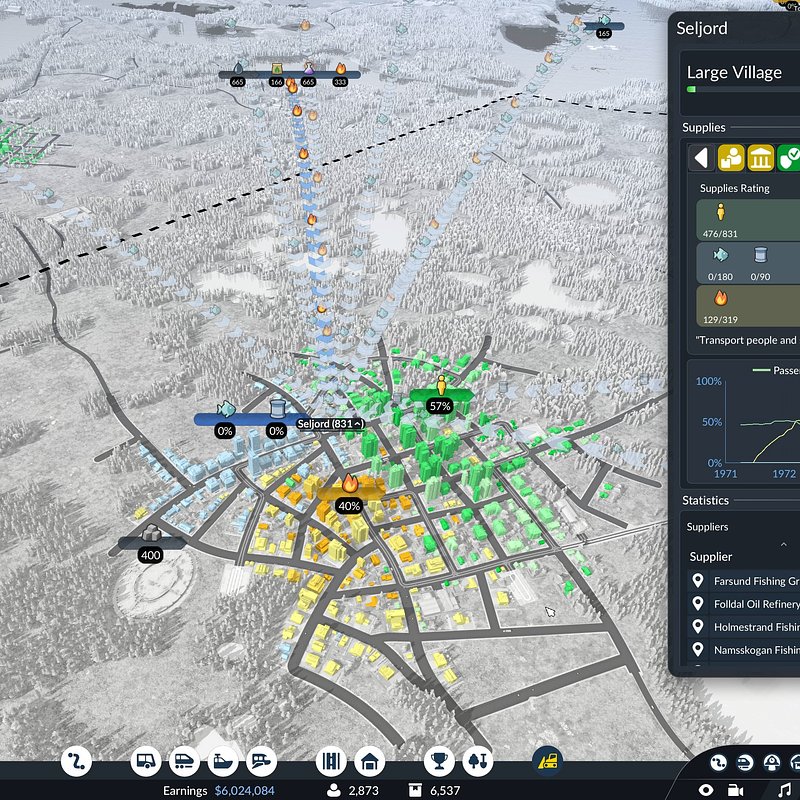Open the road vehicles bus menu
This screenshot has width=800, height=800.
click(x=145, y=762)
